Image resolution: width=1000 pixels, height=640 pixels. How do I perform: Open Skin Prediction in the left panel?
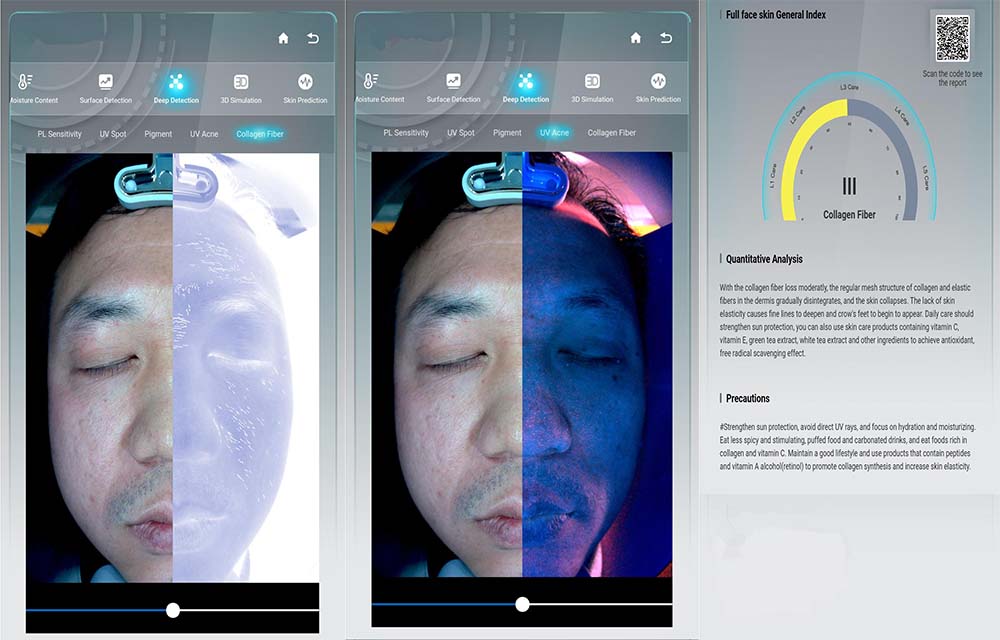305,86
